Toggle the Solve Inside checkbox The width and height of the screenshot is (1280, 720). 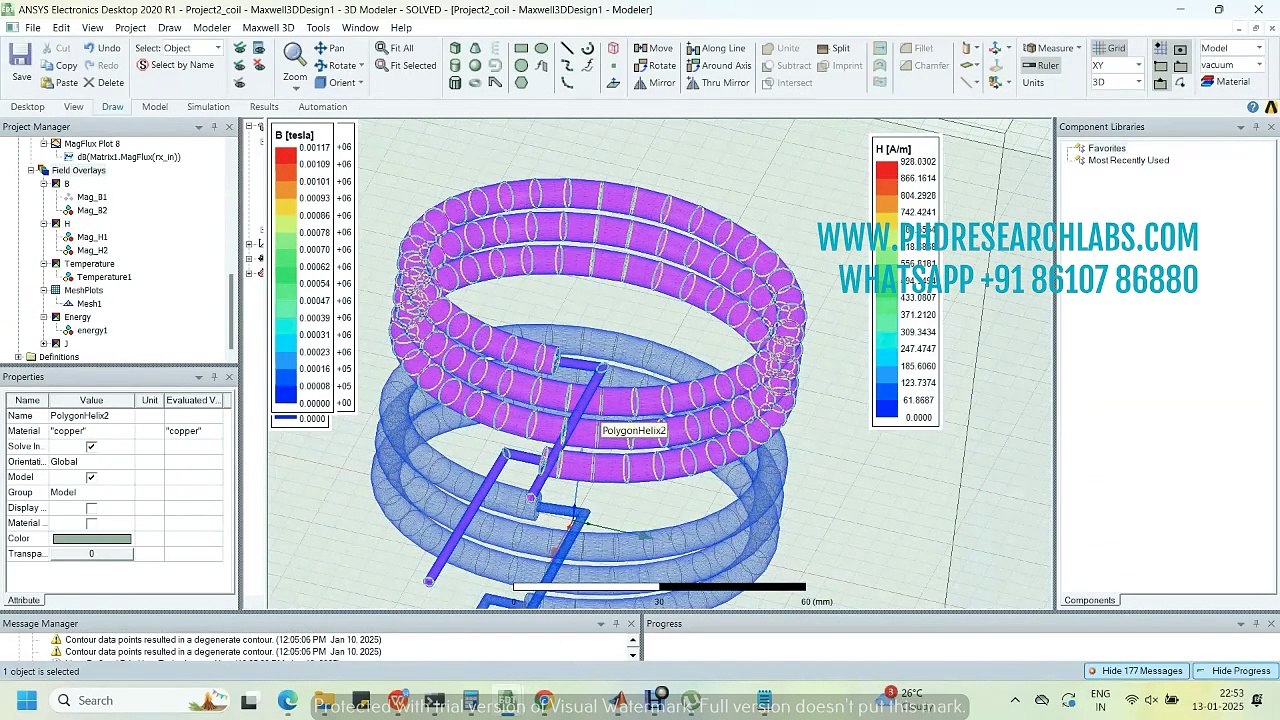click(x=91, y=446)
